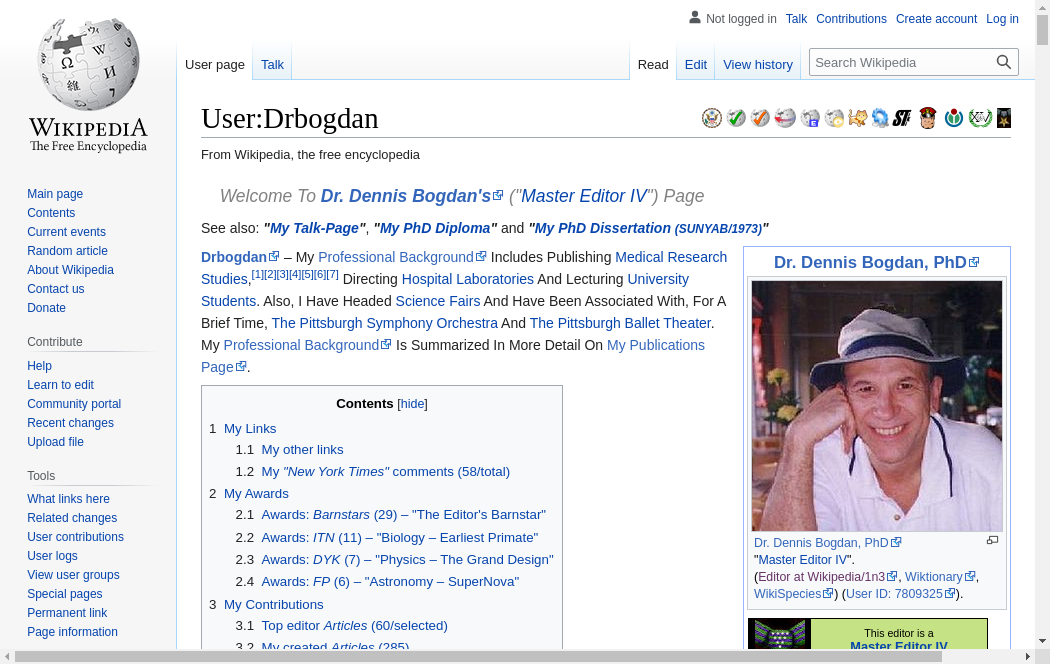This screenshot has height=664, width=1050.
Task: Click the orange cat top icon
Action: [x=857, y=118]
